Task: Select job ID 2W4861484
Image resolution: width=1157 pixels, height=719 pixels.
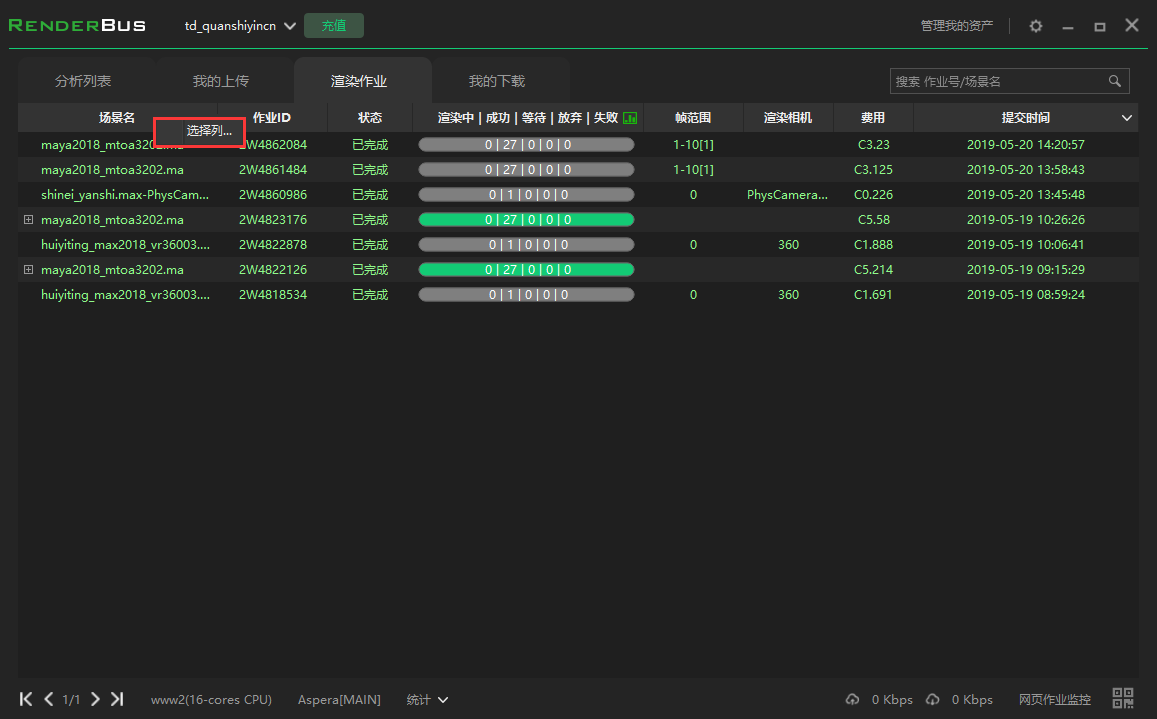Action: pyautogui.click(x=273, y=170)
